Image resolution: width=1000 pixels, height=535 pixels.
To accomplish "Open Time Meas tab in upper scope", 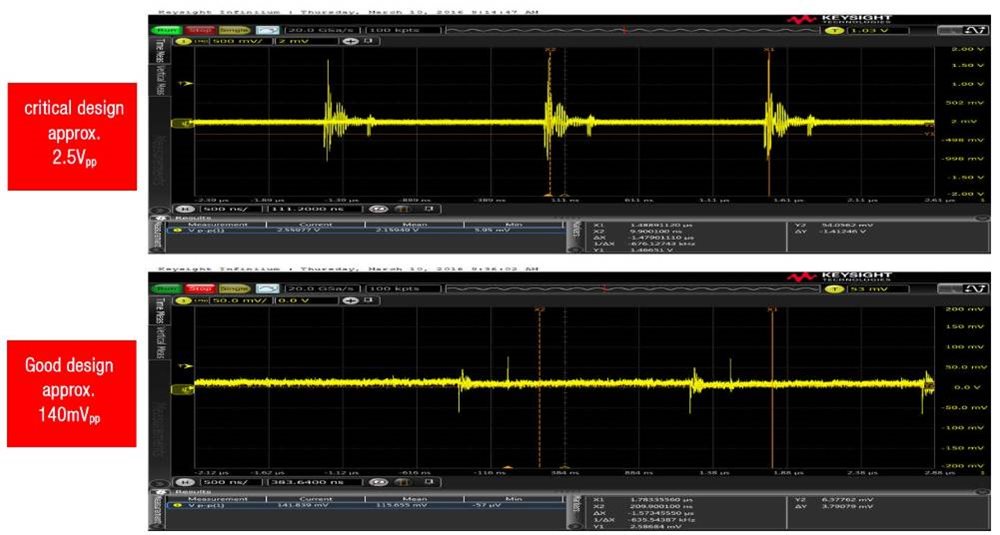I will (x=159, y=52).
